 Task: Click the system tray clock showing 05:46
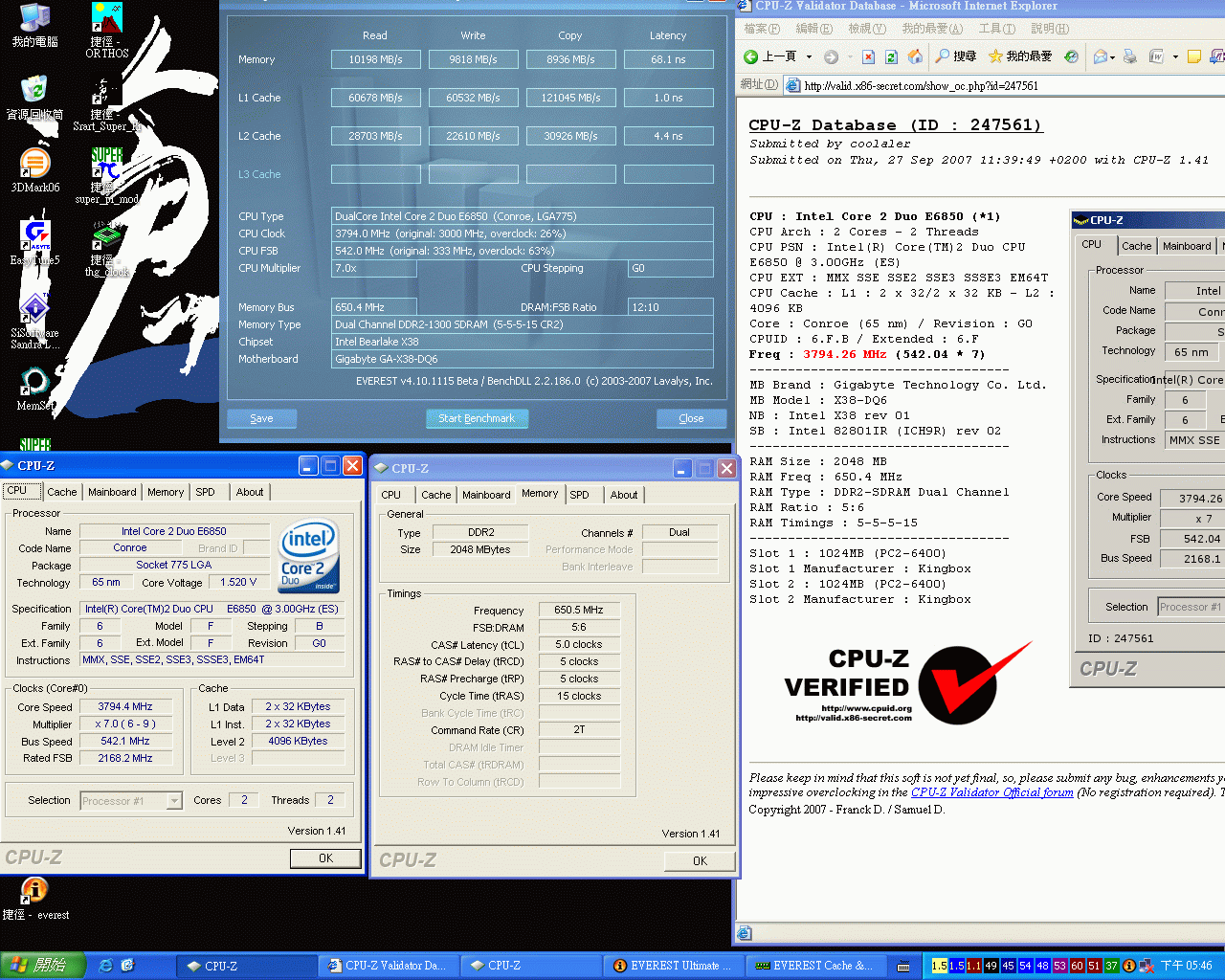tap(1186, 966)
